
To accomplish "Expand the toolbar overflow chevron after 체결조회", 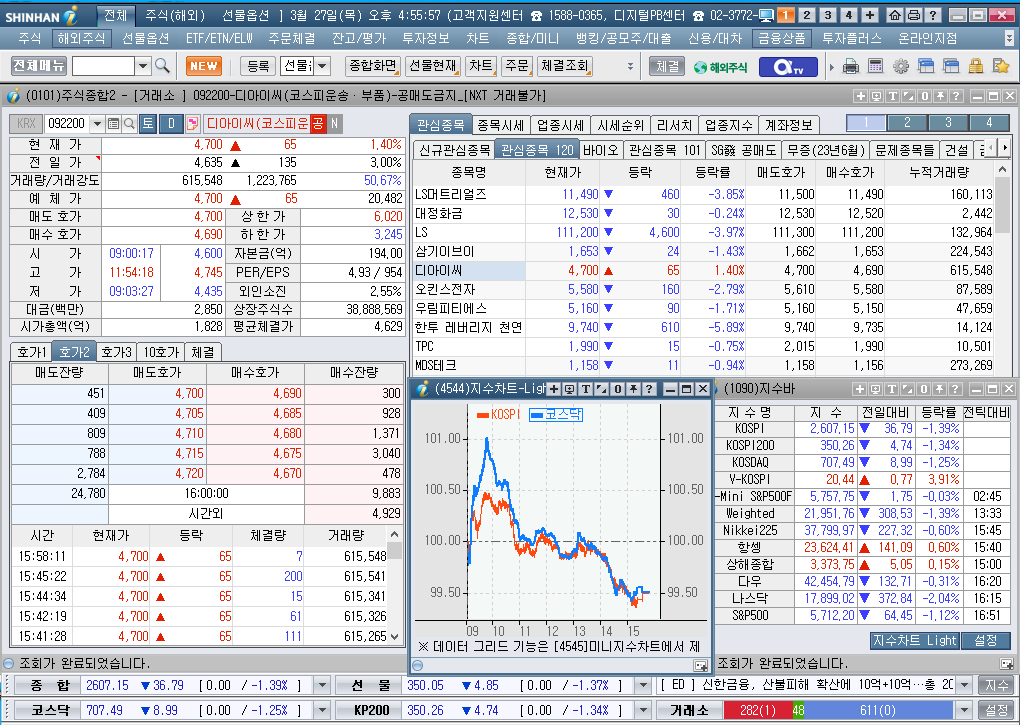I will (x=630, y=66).
